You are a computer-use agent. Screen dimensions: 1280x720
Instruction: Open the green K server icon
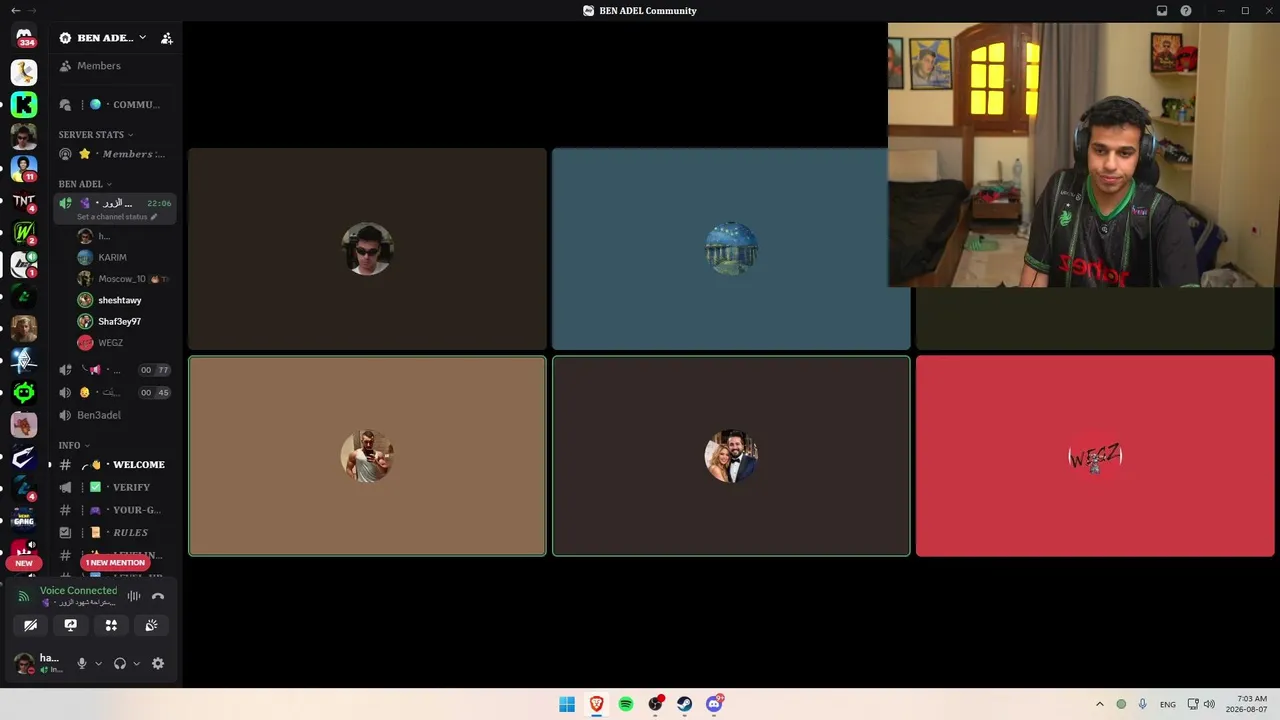(24, 104)
